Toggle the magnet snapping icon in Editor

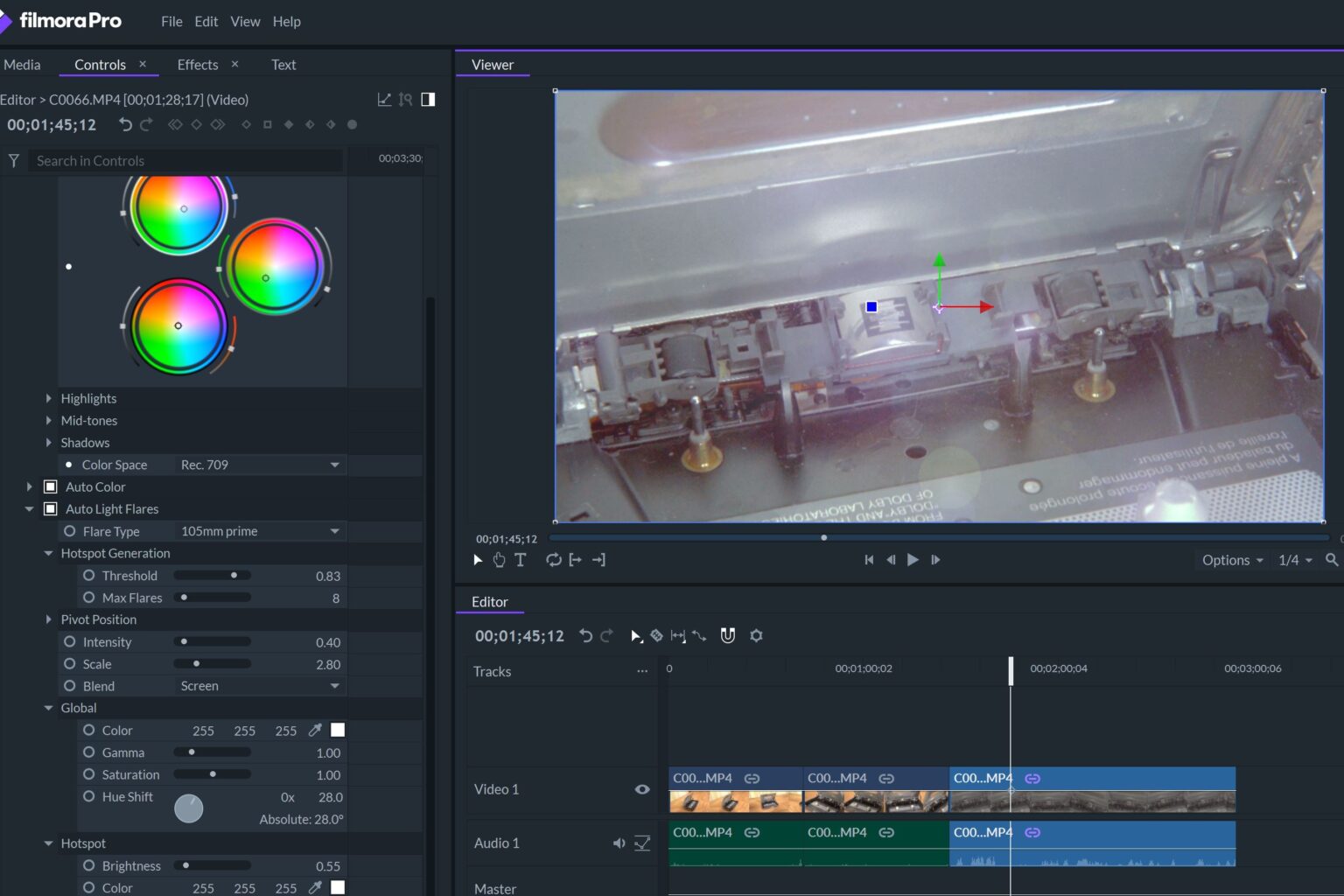point(728,636)
